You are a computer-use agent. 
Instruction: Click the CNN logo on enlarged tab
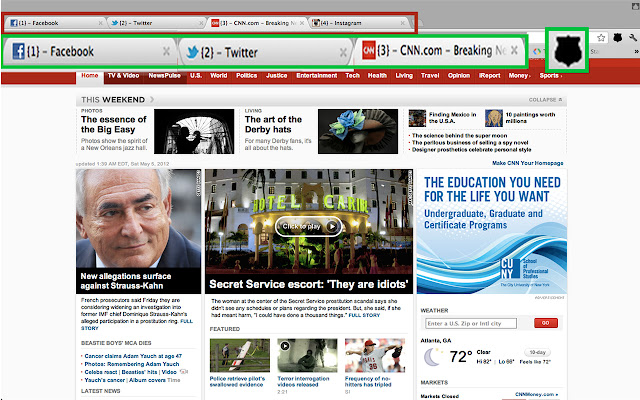[x=368, y=51]
